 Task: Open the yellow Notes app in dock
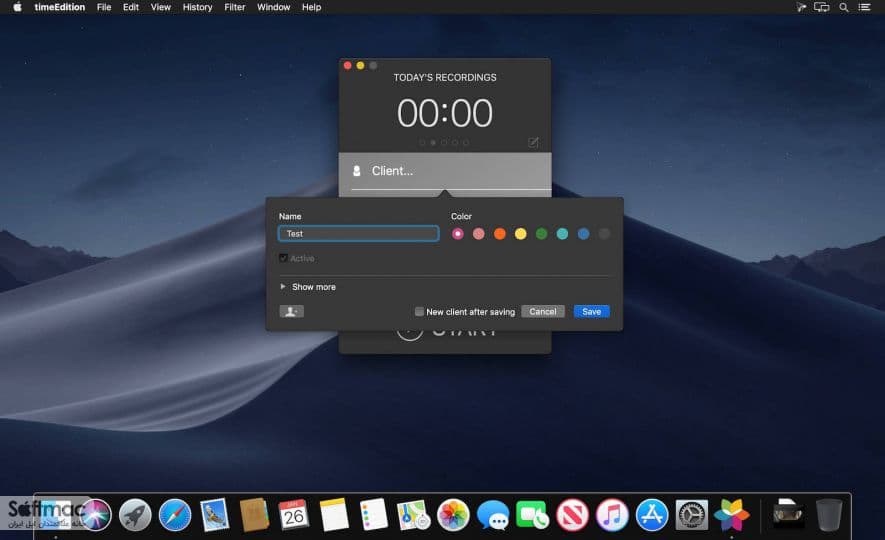coord(334,515)
